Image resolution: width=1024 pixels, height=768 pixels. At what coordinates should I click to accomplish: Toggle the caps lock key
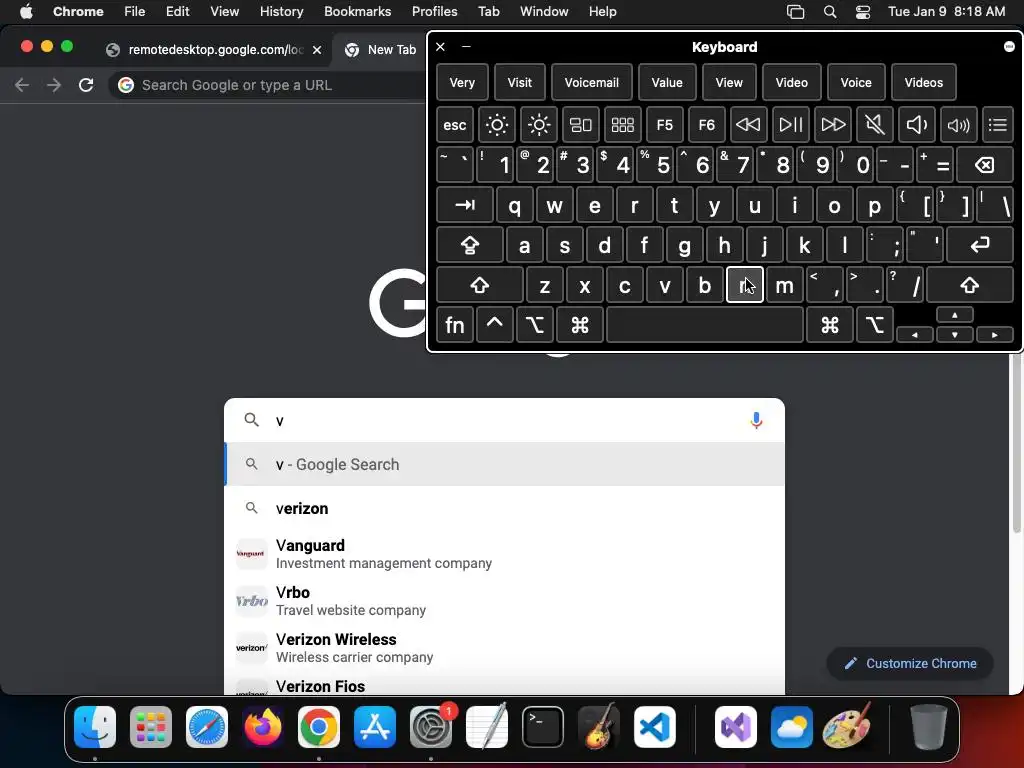[470, 245]
